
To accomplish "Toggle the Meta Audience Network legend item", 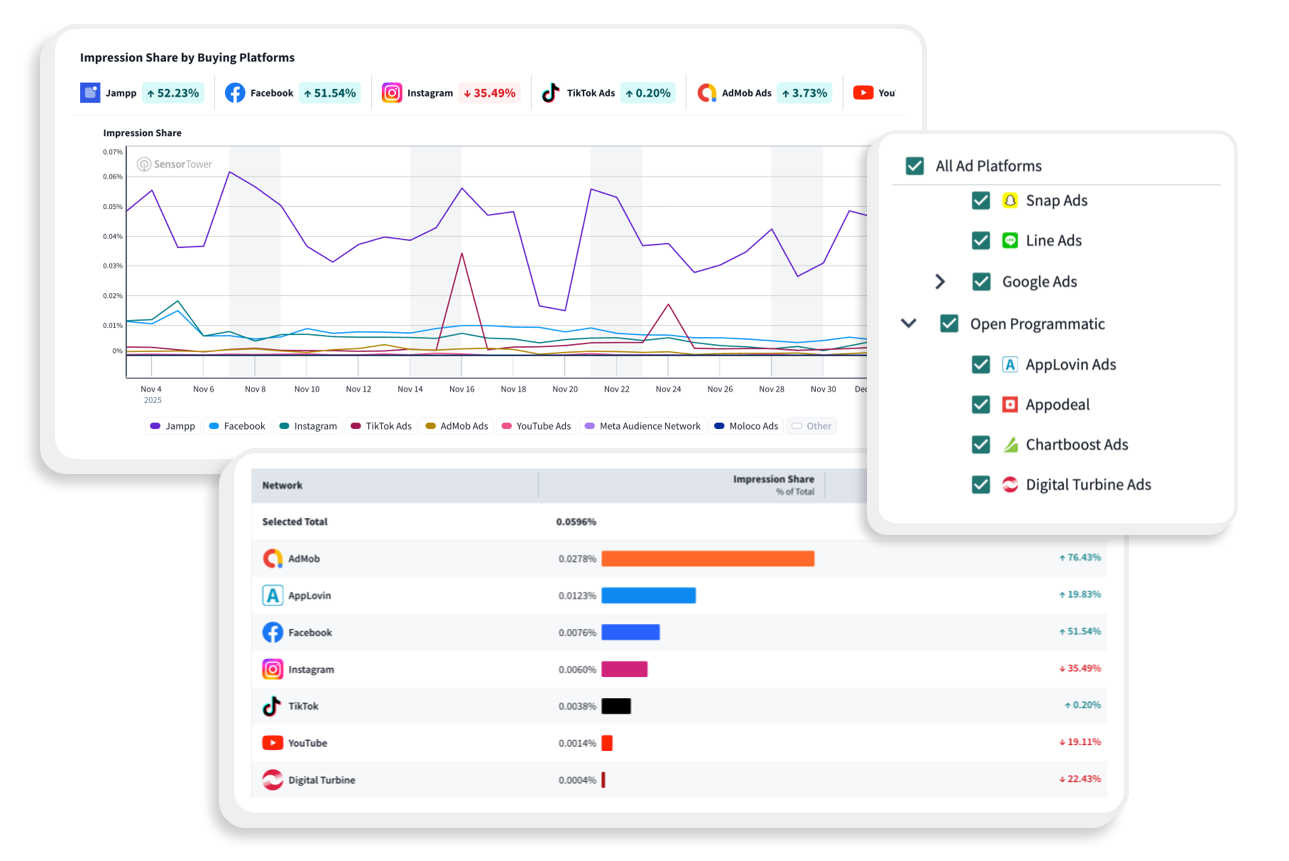I will pos(643,426).
